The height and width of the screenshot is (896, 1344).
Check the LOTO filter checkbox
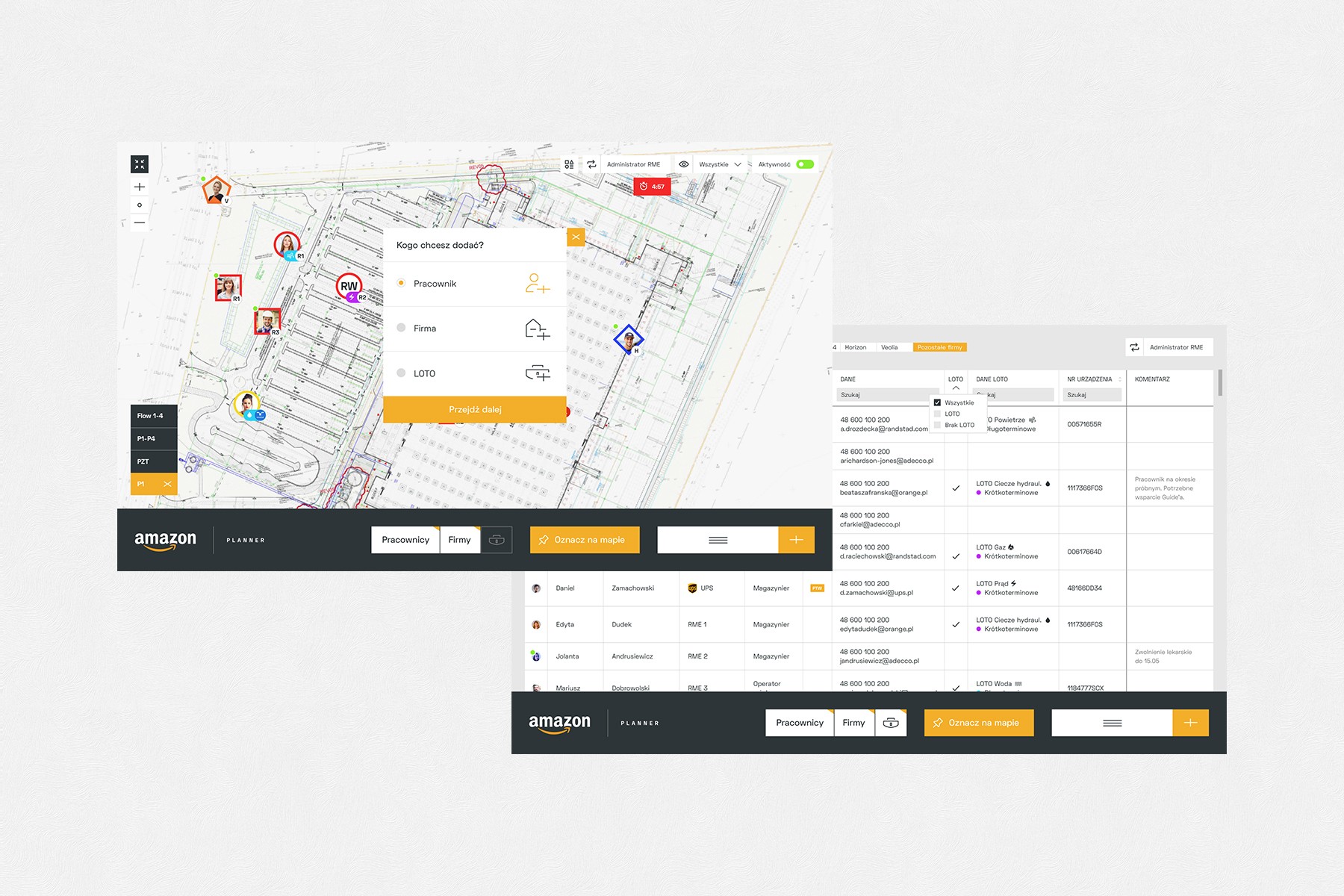click(937, 414)
